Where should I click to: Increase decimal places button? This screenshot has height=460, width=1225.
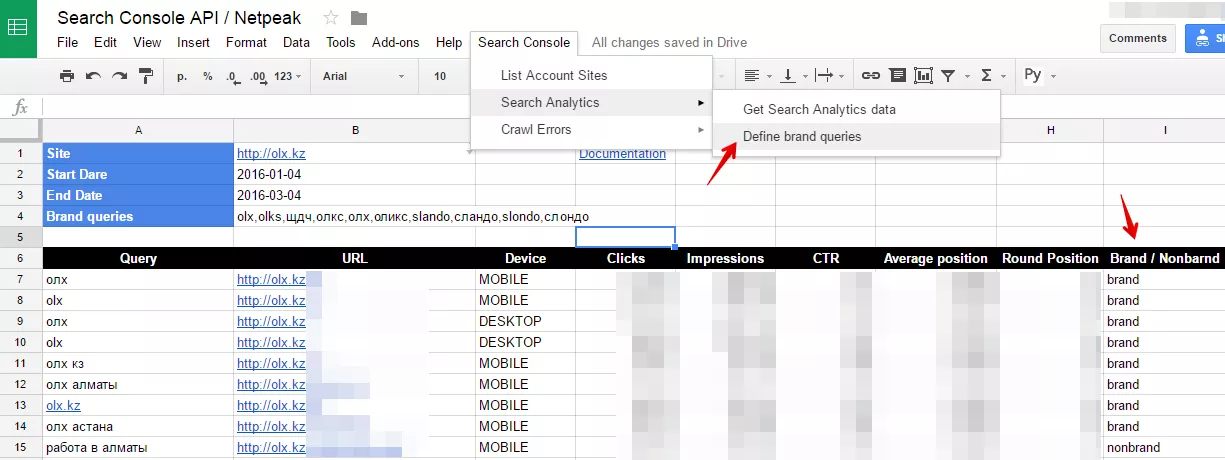(x=259, y=76)
